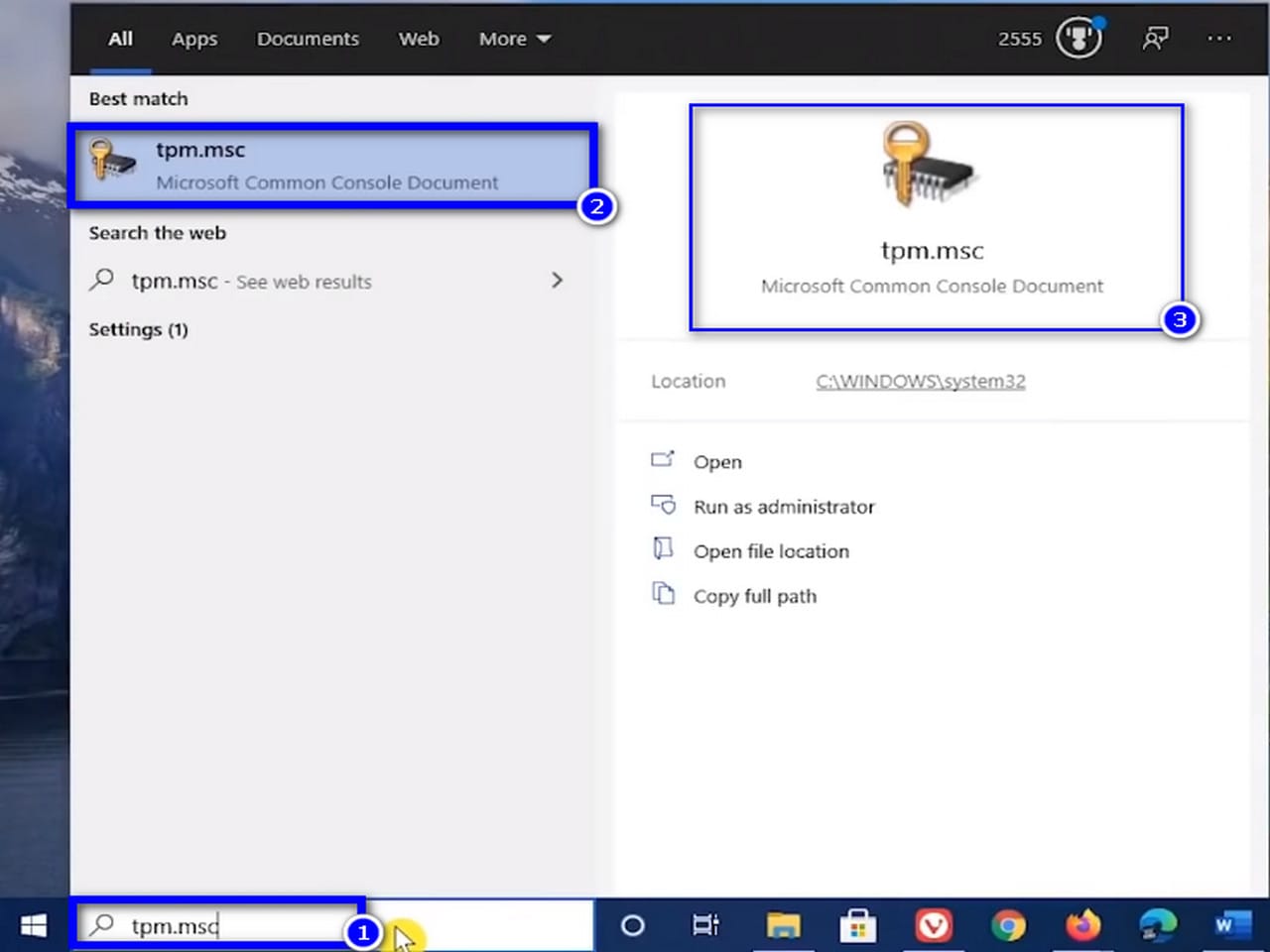
Task: Switch to the All search tab
Action: click(120, 39)
